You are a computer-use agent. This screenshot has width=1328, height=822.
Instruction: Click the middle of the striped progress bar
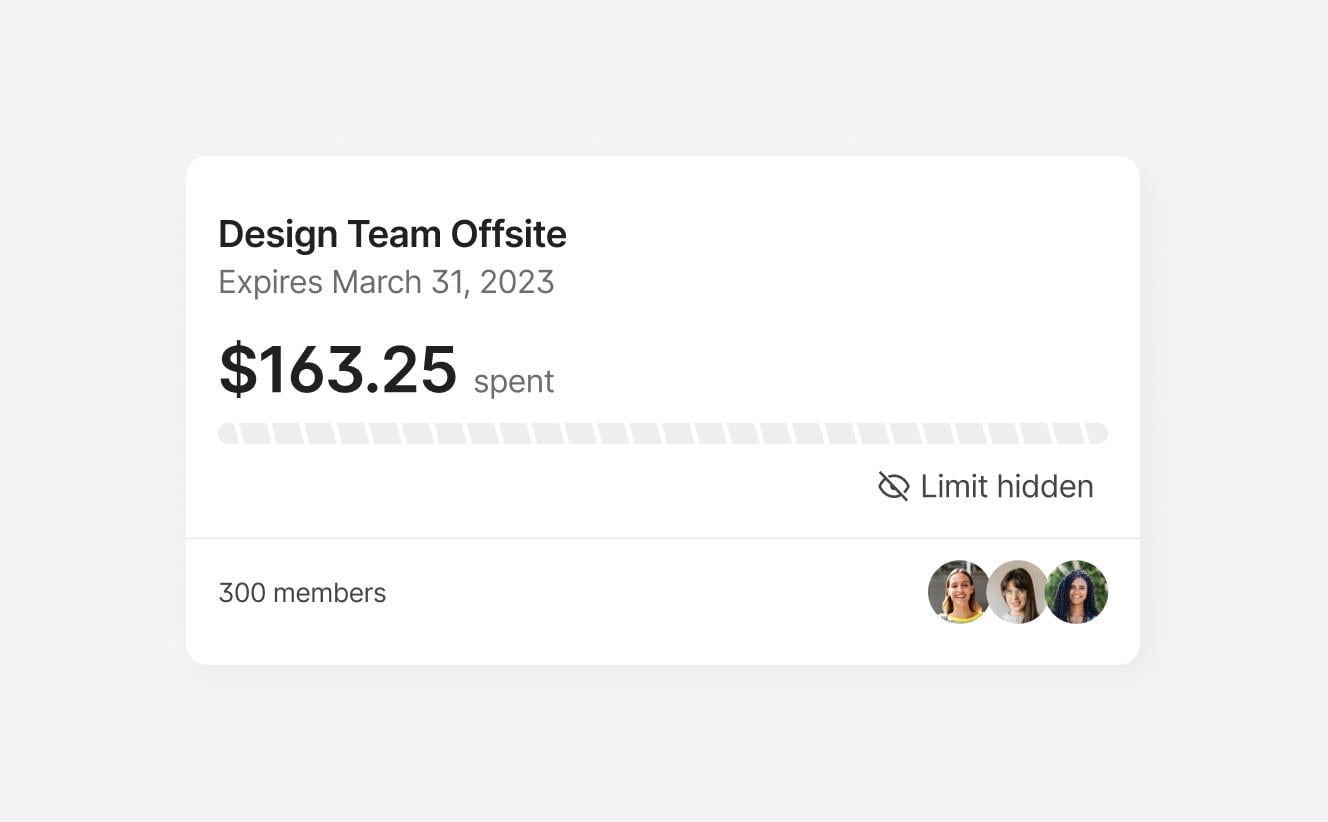coord(662,433)
